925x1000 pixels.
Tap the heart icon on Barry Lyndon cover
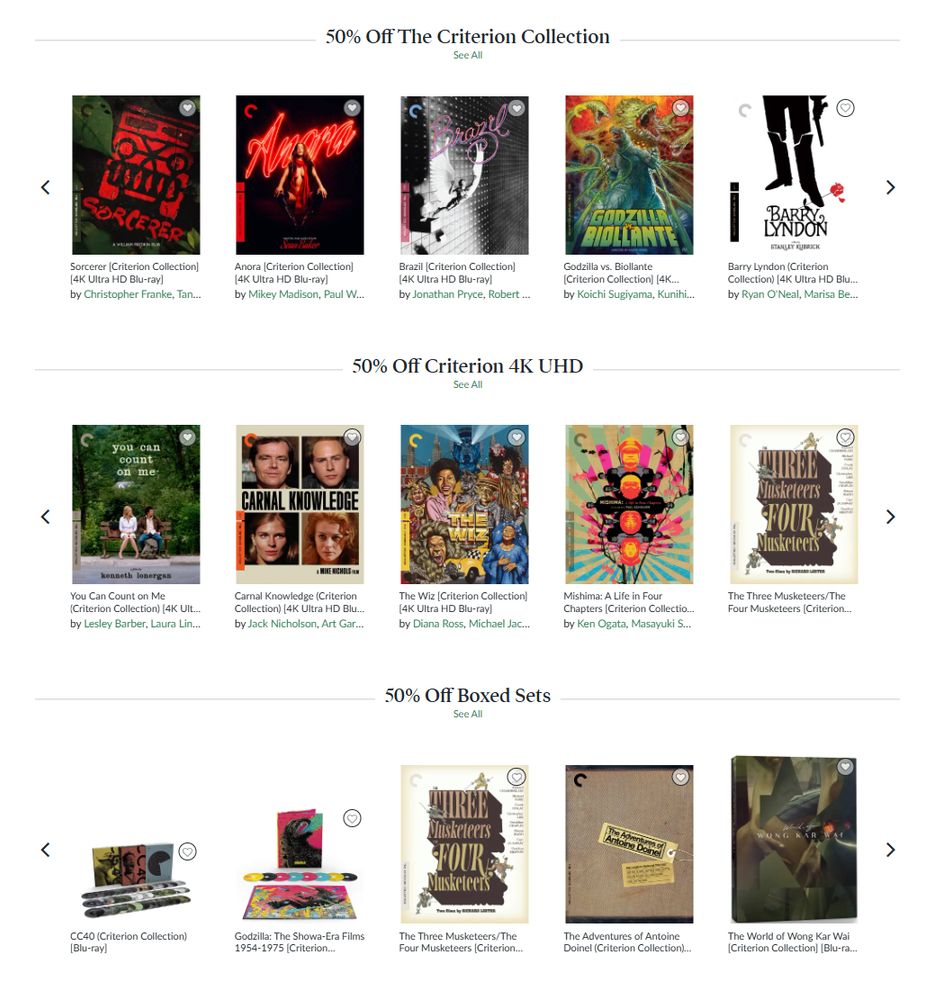(845, 108)
